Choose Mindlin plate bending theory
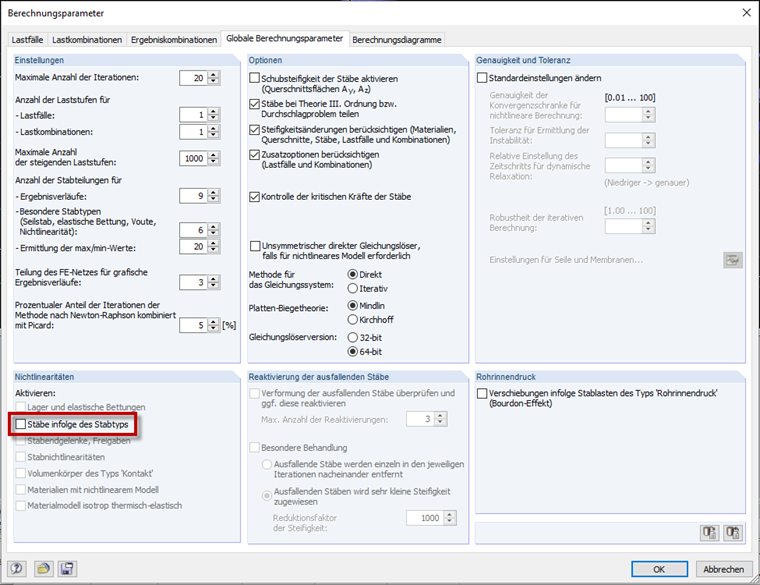 [353, 306]
